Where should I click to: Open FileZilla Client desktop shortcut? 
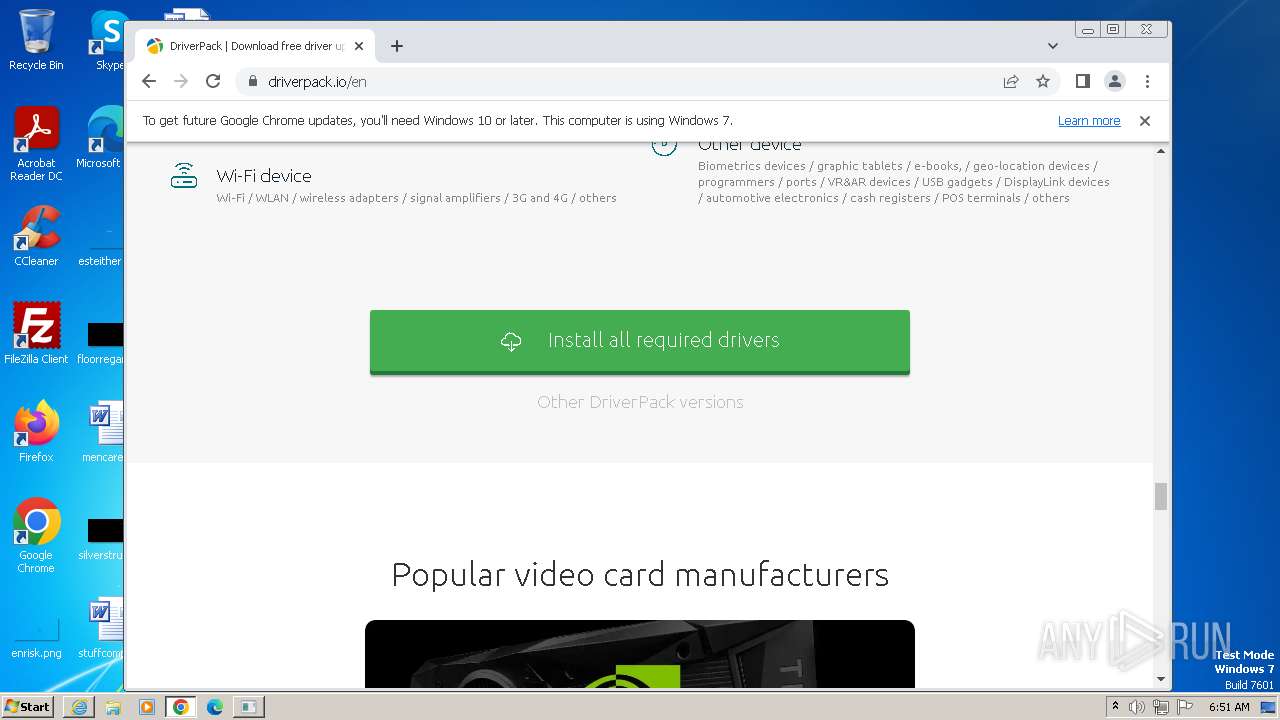pos(36,334)
